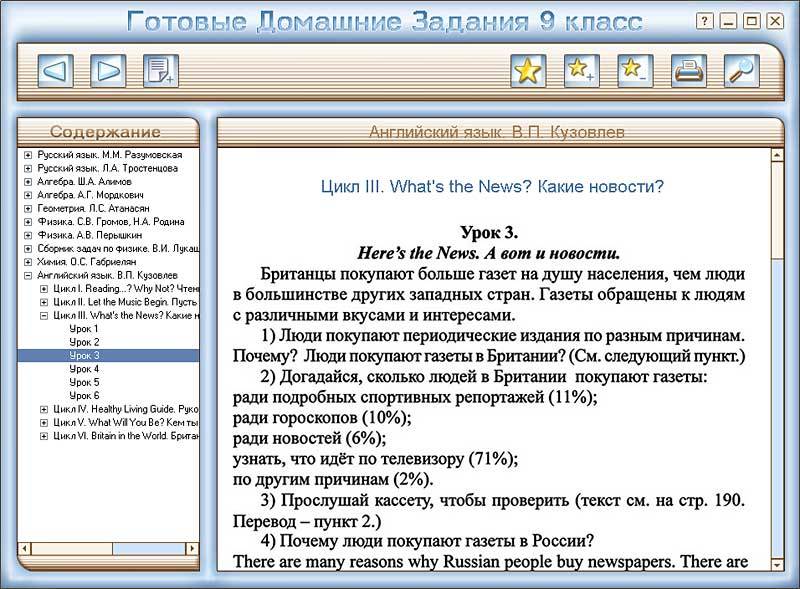Expand Цикл V. What Will You Be node

pos(44,423)
